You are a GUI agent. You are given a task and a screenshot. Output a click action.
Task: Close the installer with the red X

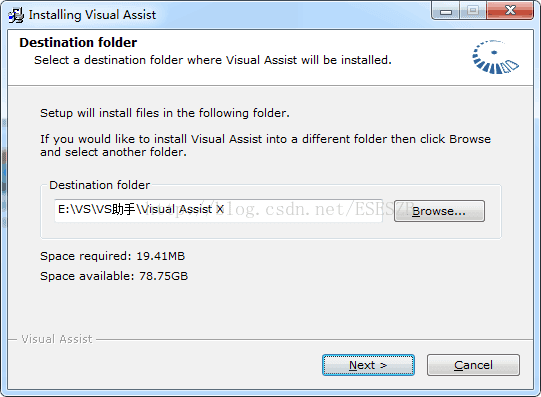(x=510, y=11)
